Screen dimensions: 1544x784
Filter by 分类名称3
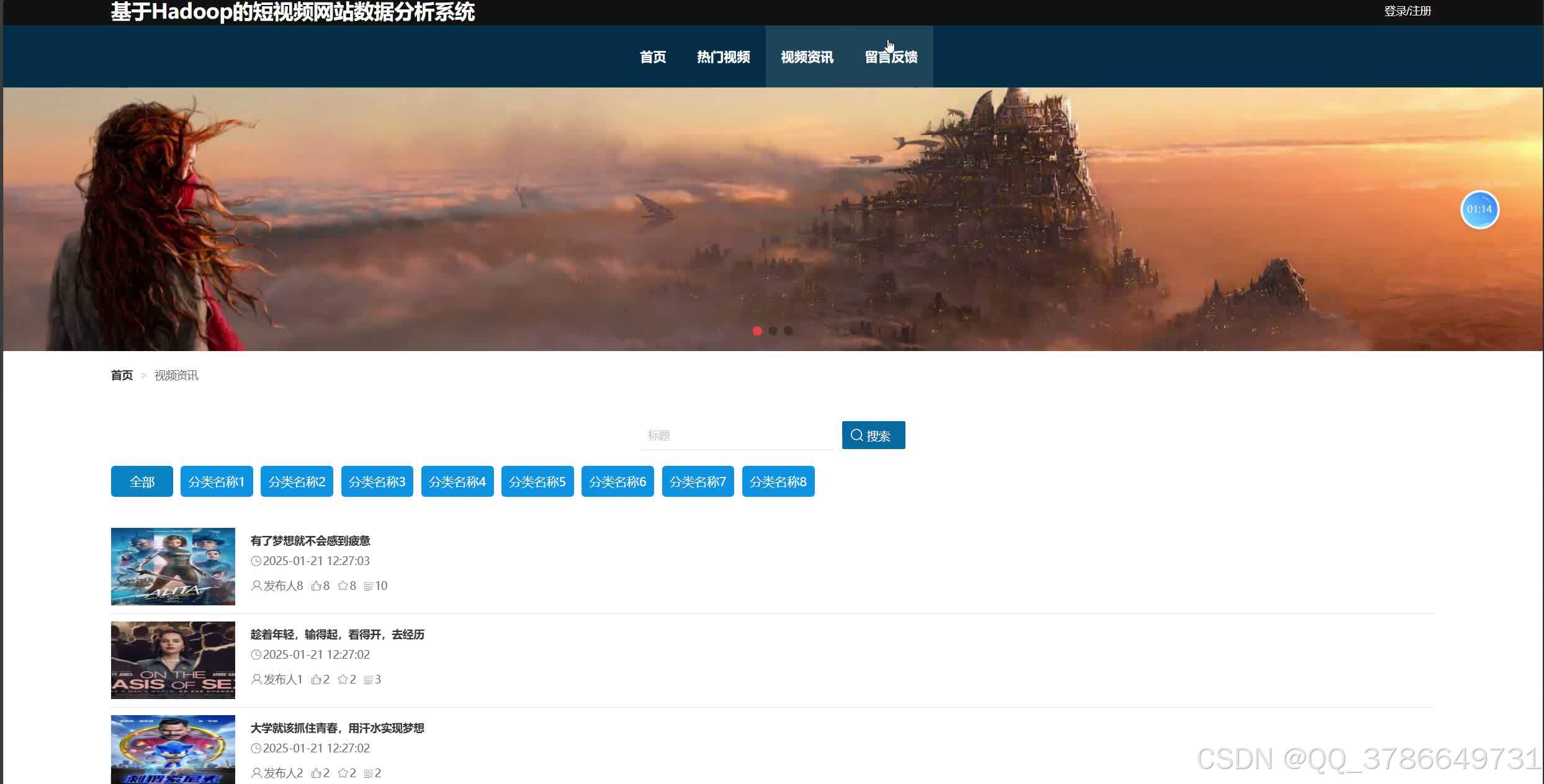click(377, 482)
